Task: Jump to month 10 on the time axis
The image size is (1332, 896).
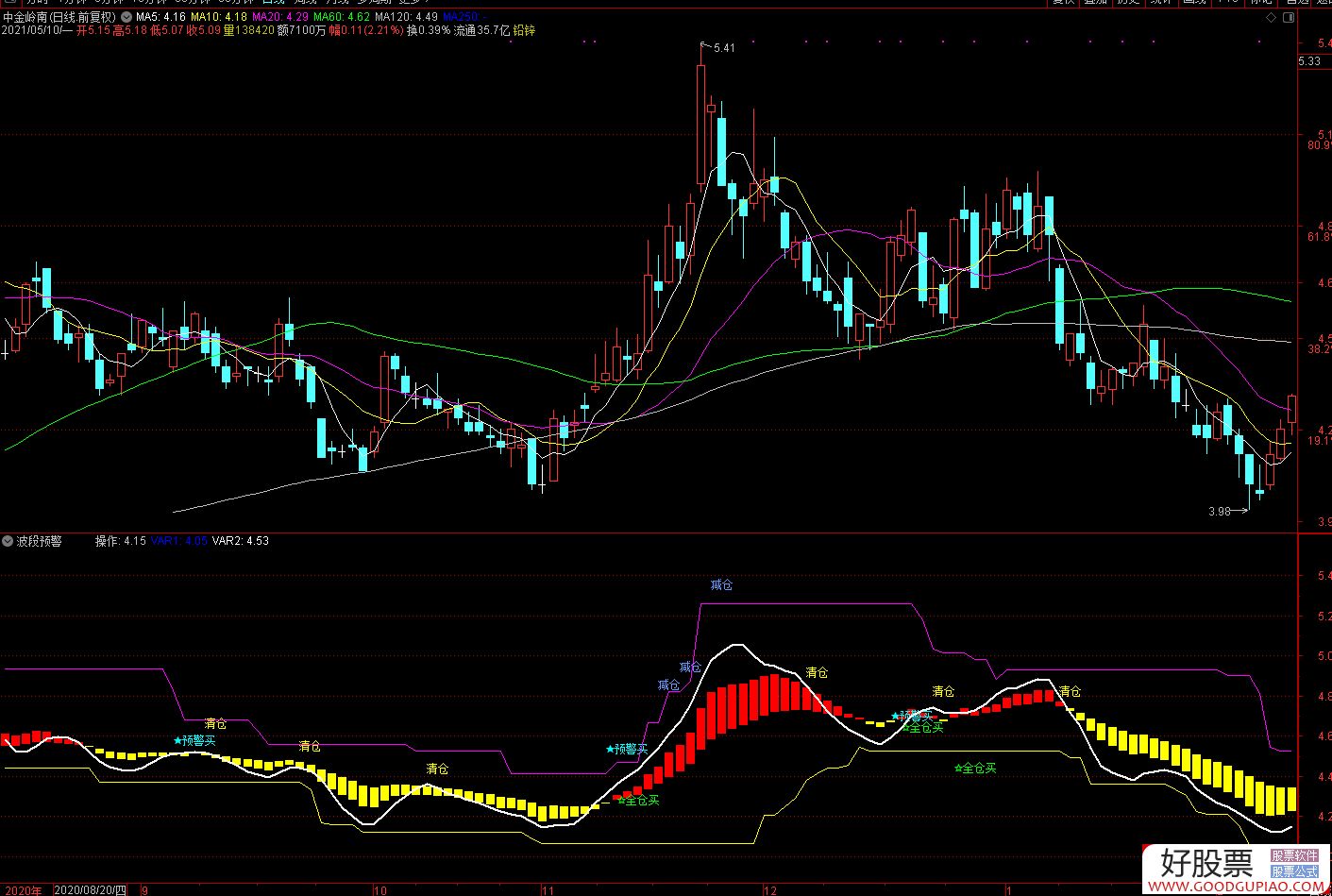Action: tap(380, 889)
